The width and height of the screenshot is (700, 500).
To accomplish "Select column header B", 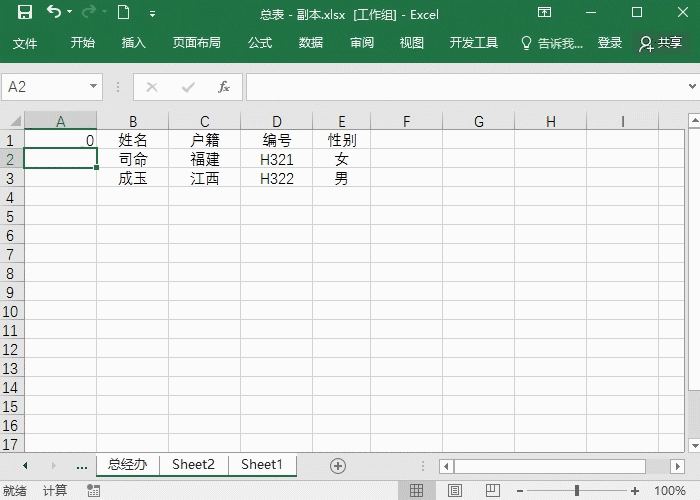I will [x=133, y=121].
